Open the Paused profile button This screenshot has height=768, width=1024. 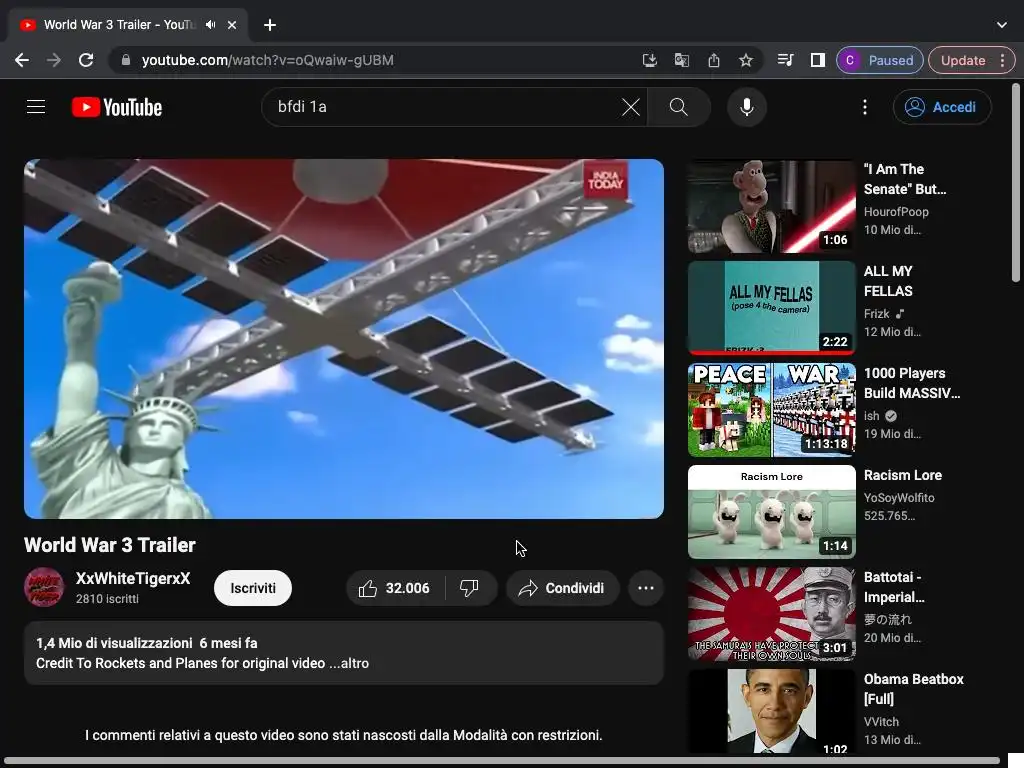[880, 60]
